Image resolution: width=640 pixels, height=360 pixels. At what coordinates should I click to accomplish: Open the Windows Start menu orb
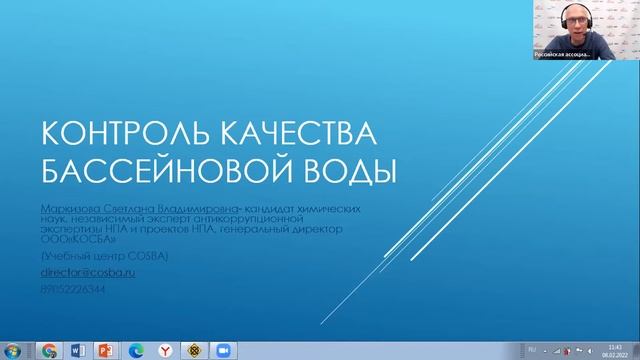12,351
